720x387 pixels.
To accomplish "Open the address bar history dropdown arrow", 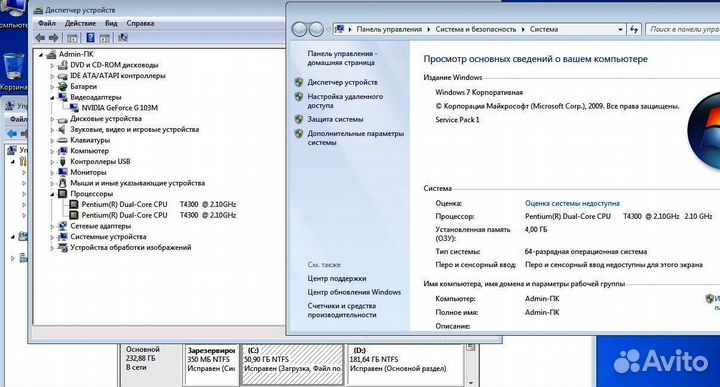I will (x=620, y=29).
